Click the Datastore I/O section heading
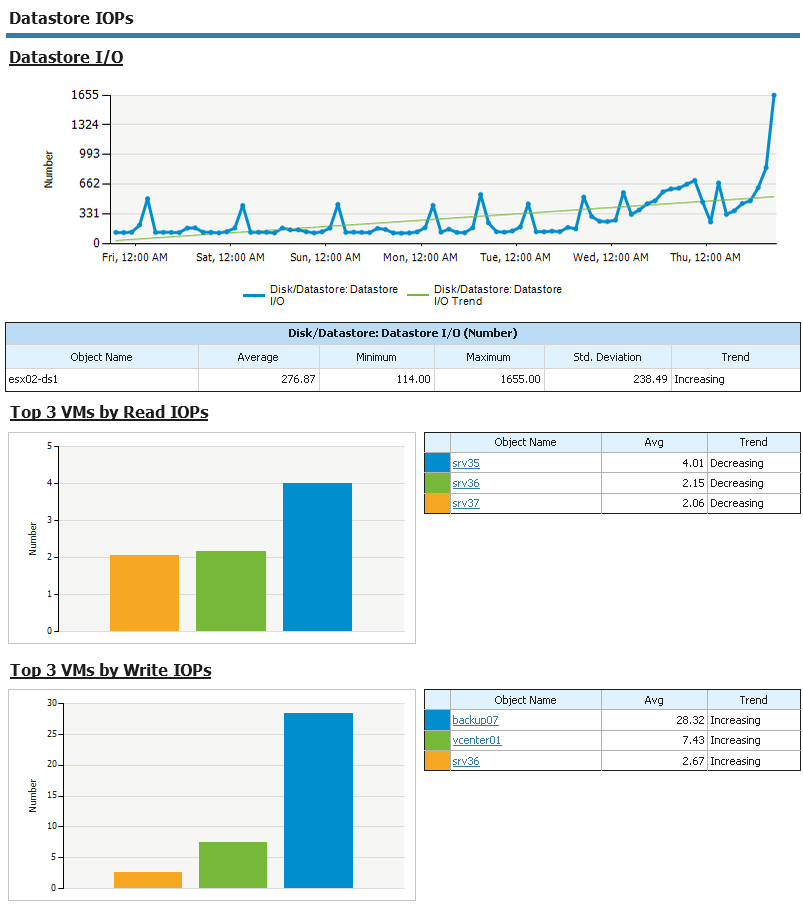803x907 pixels. pos(66,57)
